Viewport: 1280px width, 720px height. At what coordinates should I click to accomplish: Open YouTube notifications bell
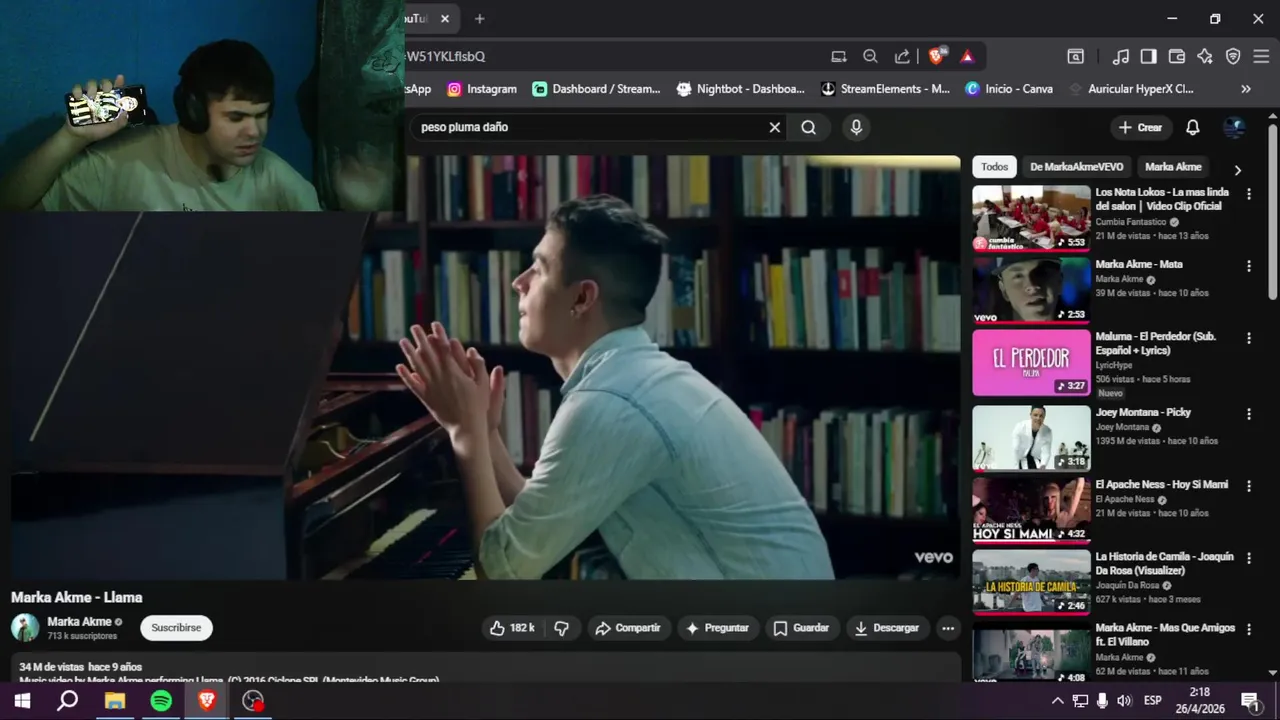[1192, 127]
